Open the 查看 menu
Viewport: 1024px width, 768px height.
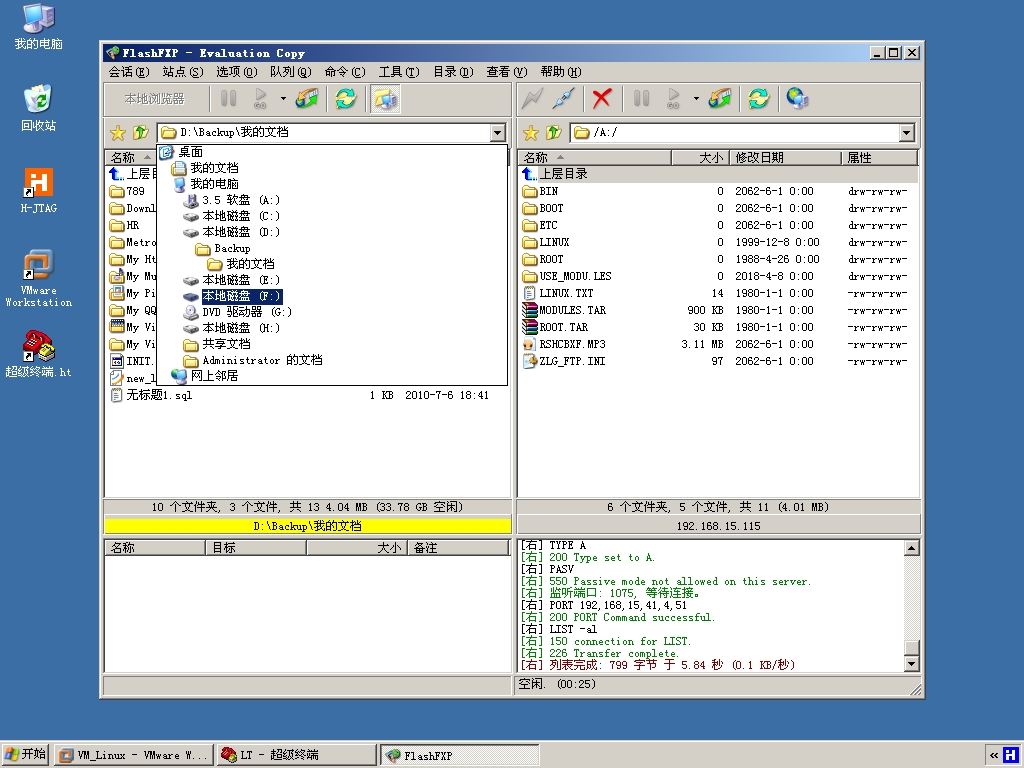coord(507,72)
